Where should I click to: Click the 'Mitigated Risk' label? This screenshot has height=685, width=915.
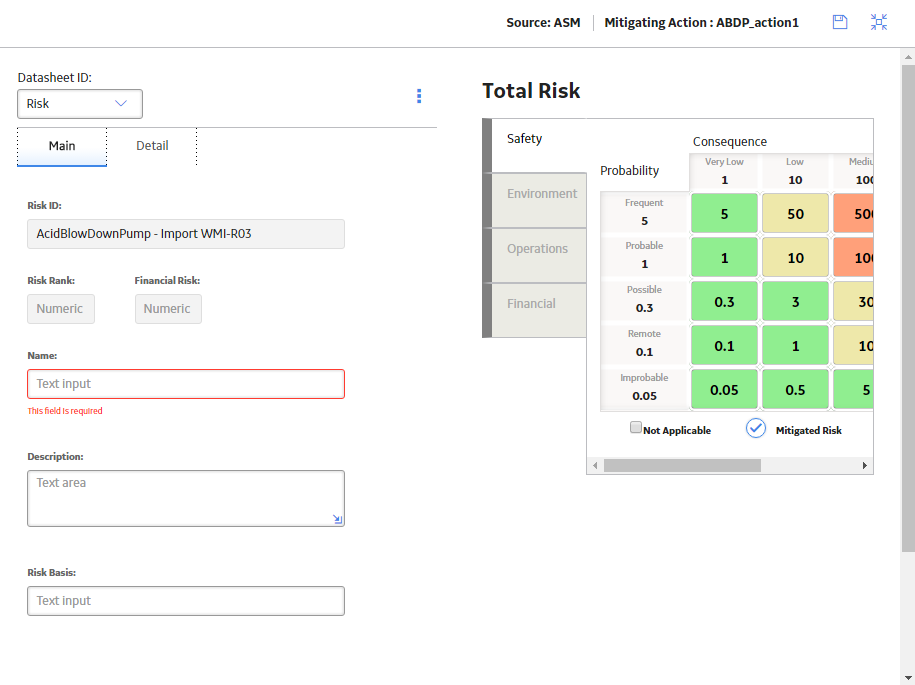809,431
